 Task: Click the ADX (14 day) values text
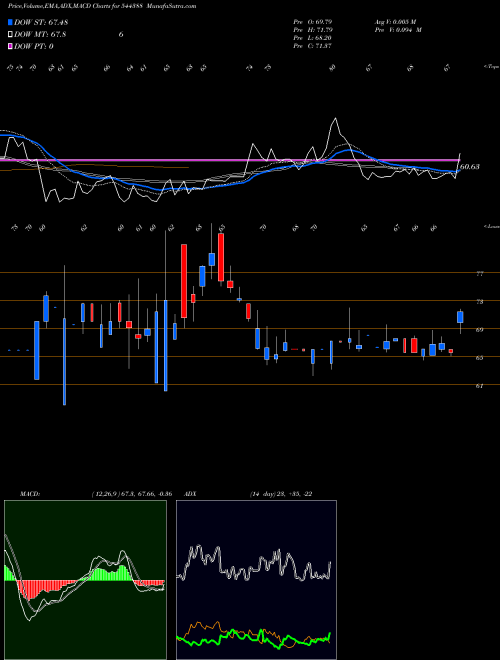point(281,494)
